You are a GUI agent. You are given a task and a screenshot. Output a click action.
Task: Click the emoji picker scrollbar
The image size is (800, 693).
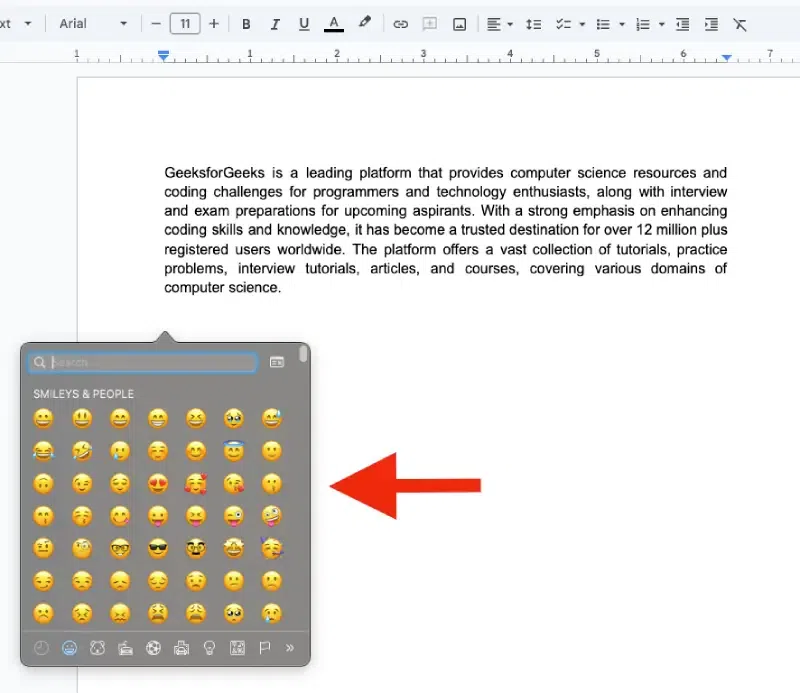[303, 354]
